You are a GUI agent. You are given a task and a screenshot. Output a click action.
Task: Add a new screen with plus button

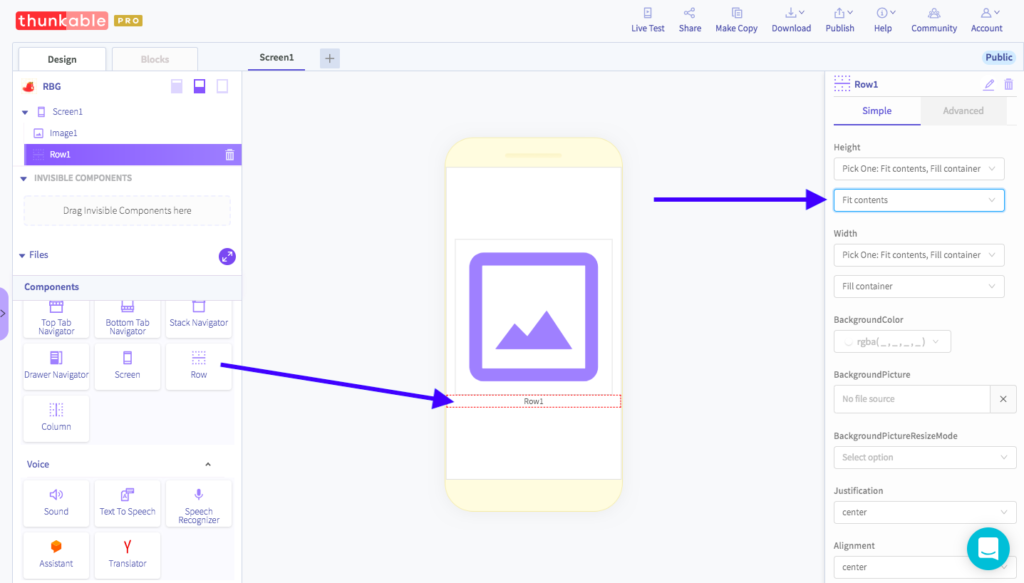pyautogui.click(x=329, y=58)
